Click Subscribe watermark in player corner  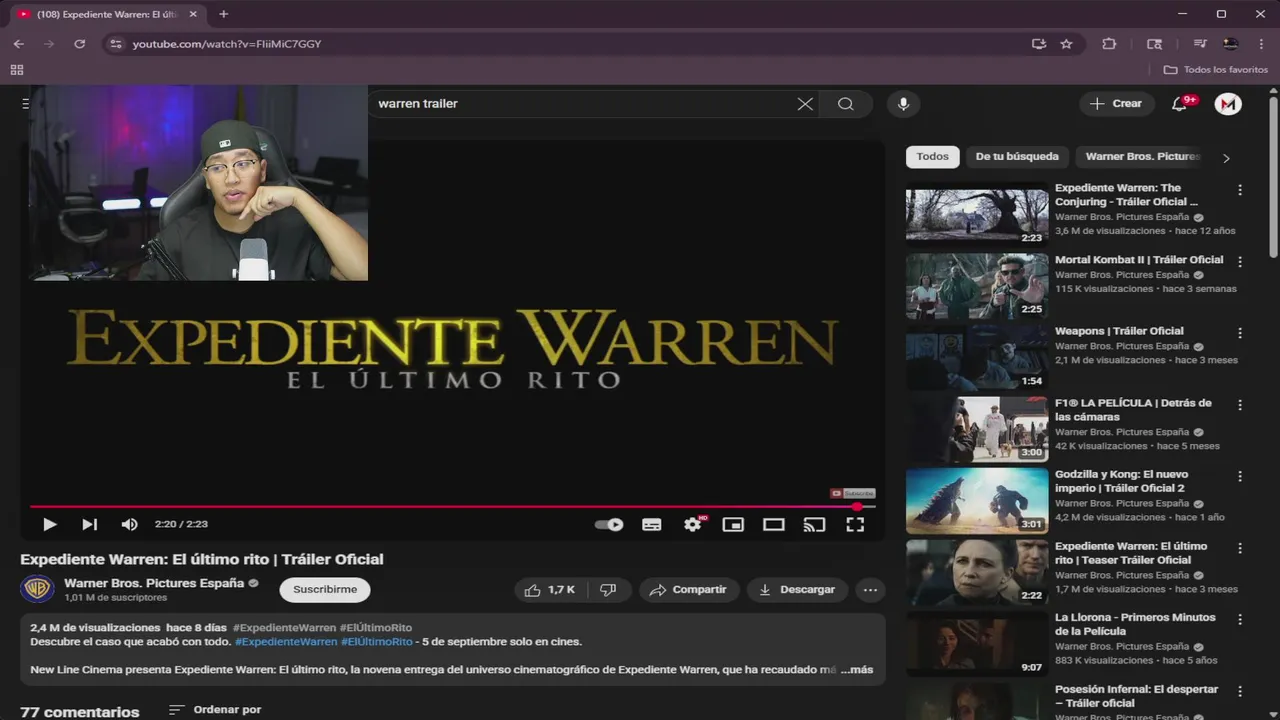point(853,493)
